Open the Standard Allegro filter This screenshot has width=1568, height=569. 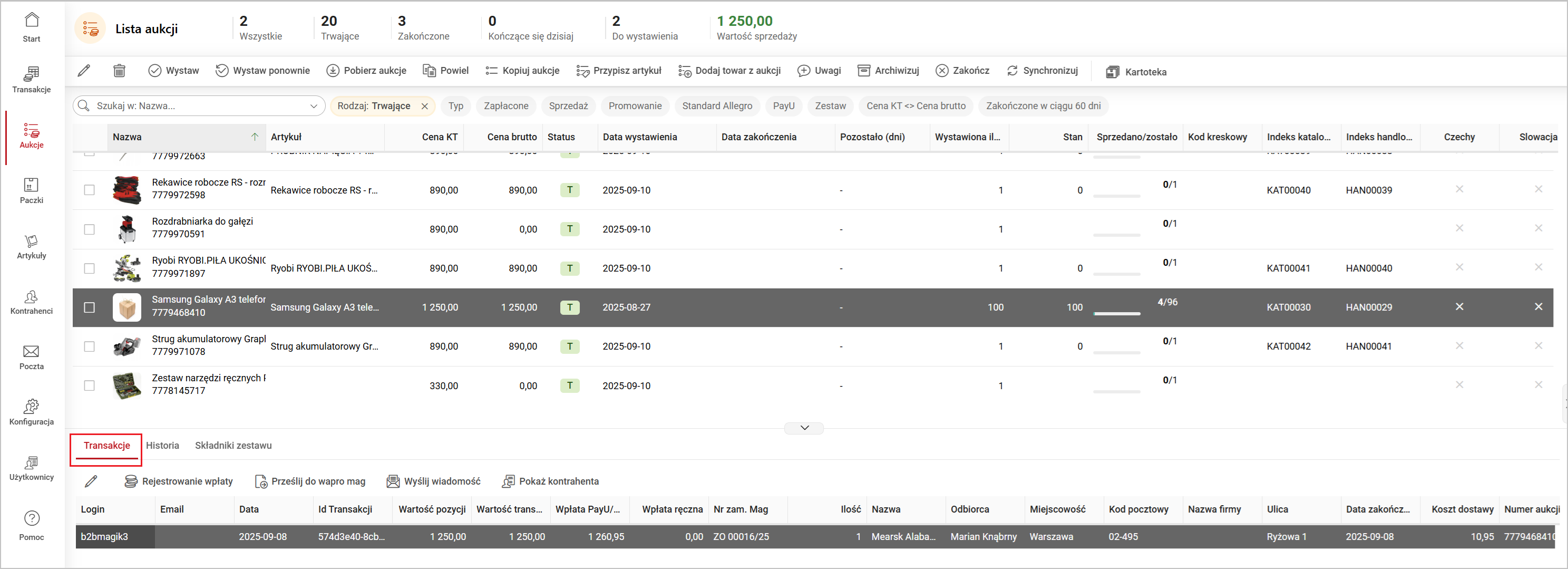716,106
